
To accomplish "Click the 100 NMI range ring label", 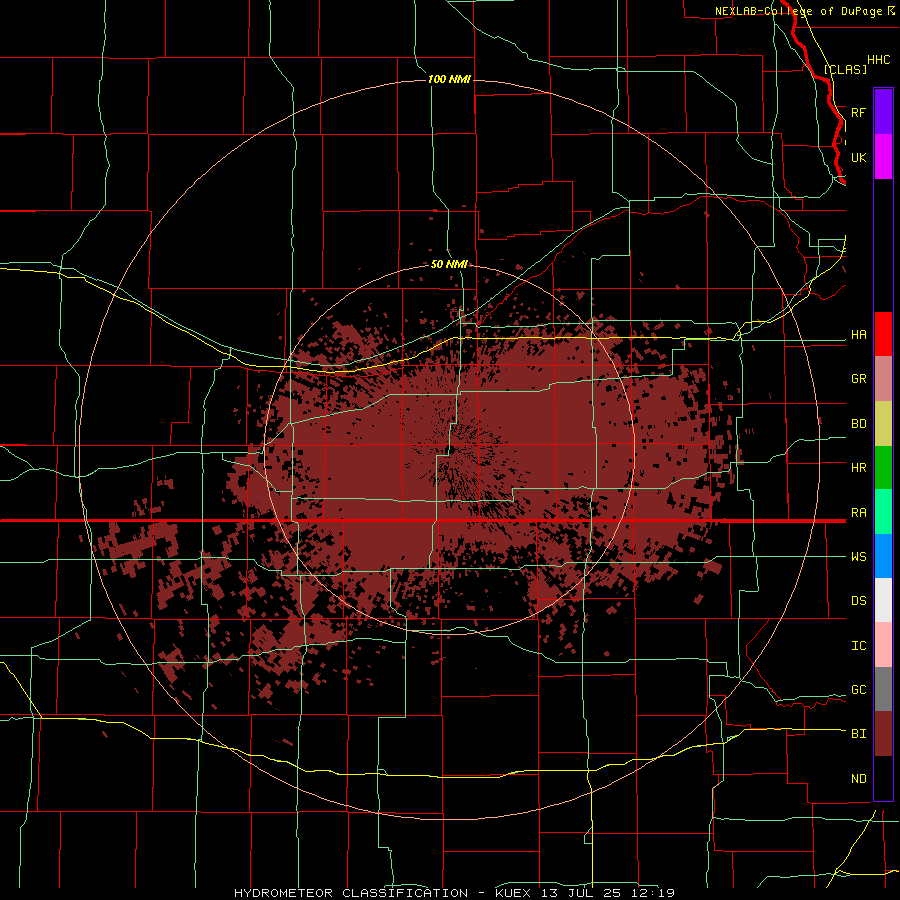I will (x=449, y=79).
